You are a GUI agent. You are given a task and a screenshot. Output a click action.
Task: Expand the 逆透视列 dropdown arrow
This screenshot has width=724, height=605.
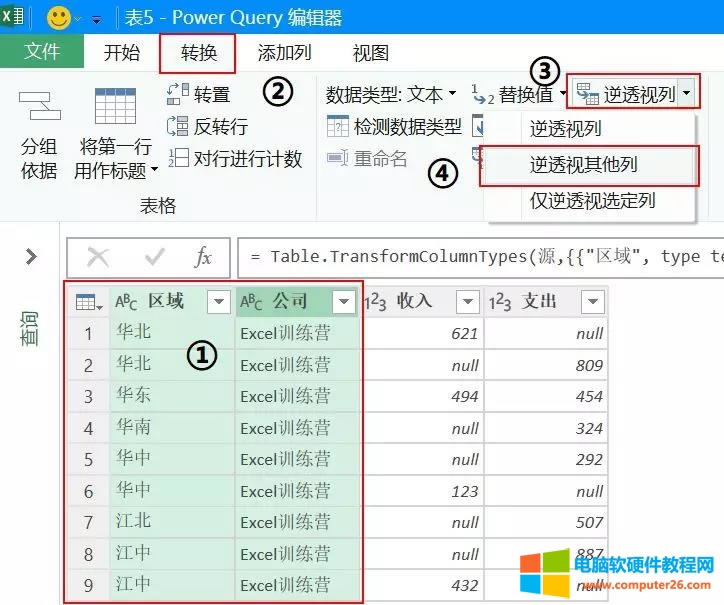tap(687, 94)
